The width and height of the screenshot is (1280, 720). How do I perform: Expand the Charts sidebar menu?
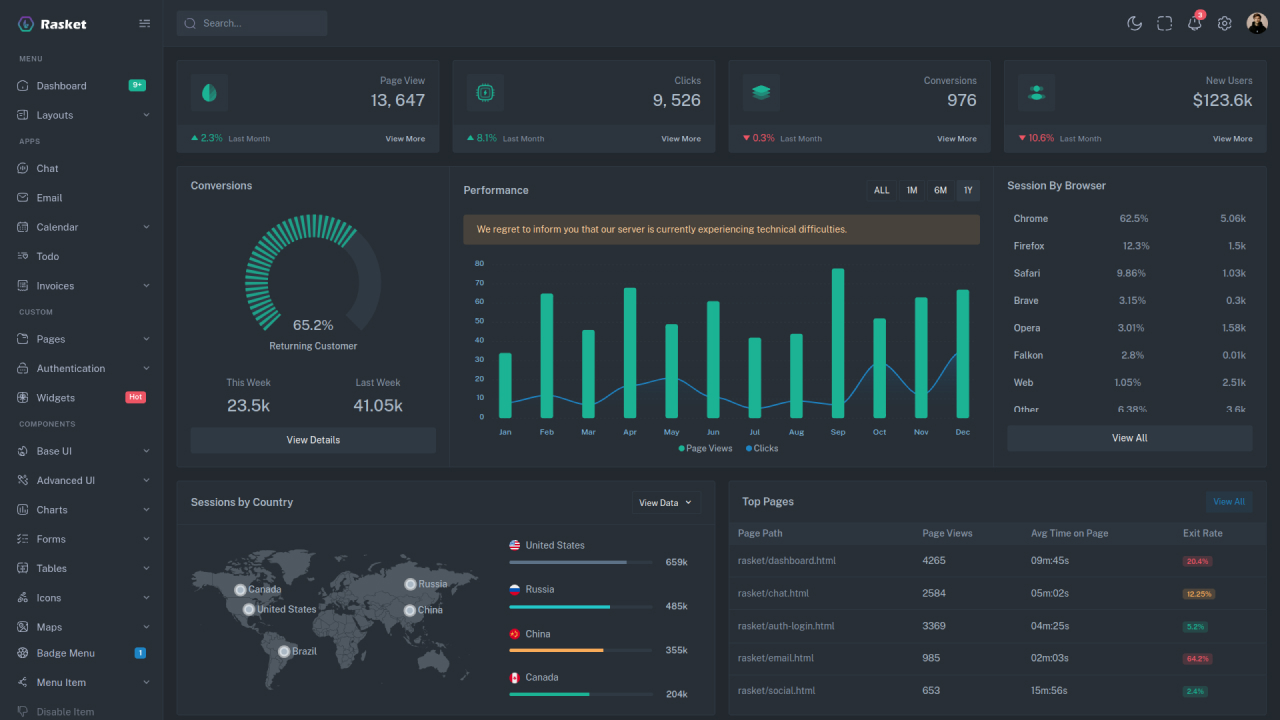(51, 510)
